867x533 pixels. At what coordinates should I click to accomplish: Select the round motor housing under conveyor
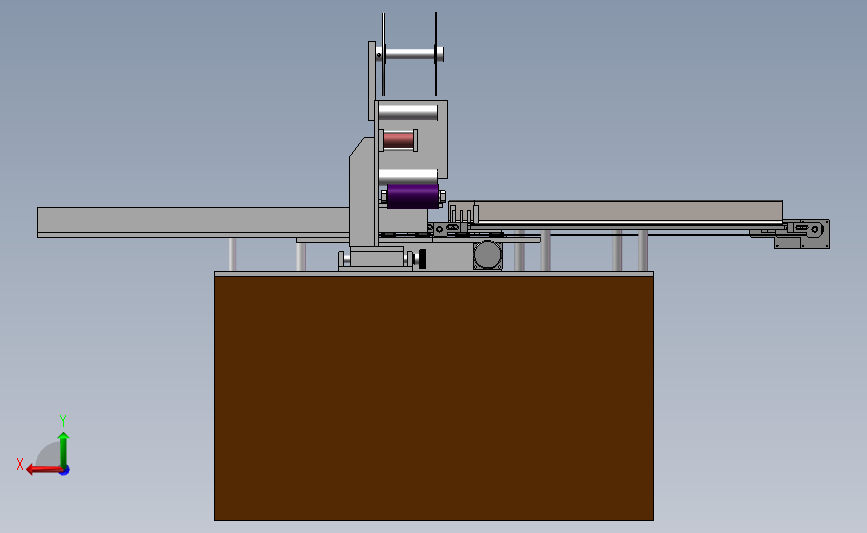click(488, 255)
